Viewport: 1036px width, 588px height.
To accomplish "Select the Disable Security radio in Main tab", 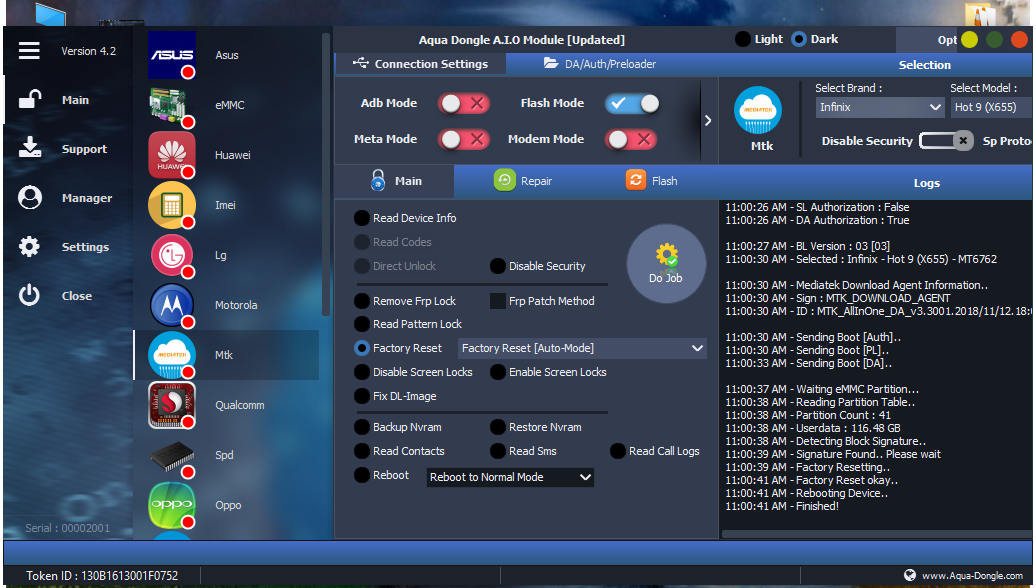I will 498,266.
